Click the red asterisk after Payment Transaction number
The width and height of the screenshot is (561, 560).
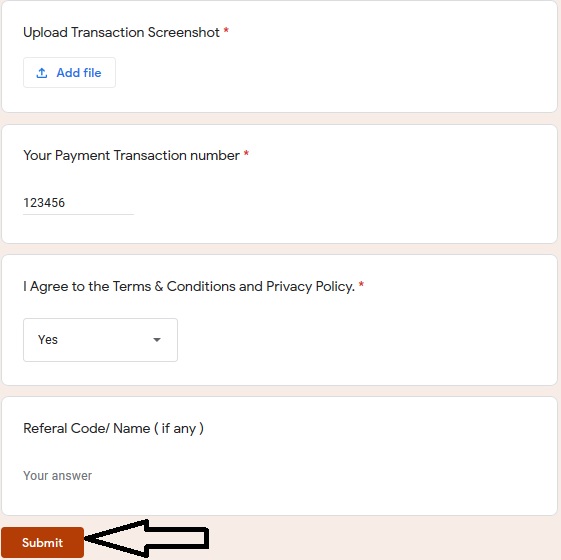246,154
